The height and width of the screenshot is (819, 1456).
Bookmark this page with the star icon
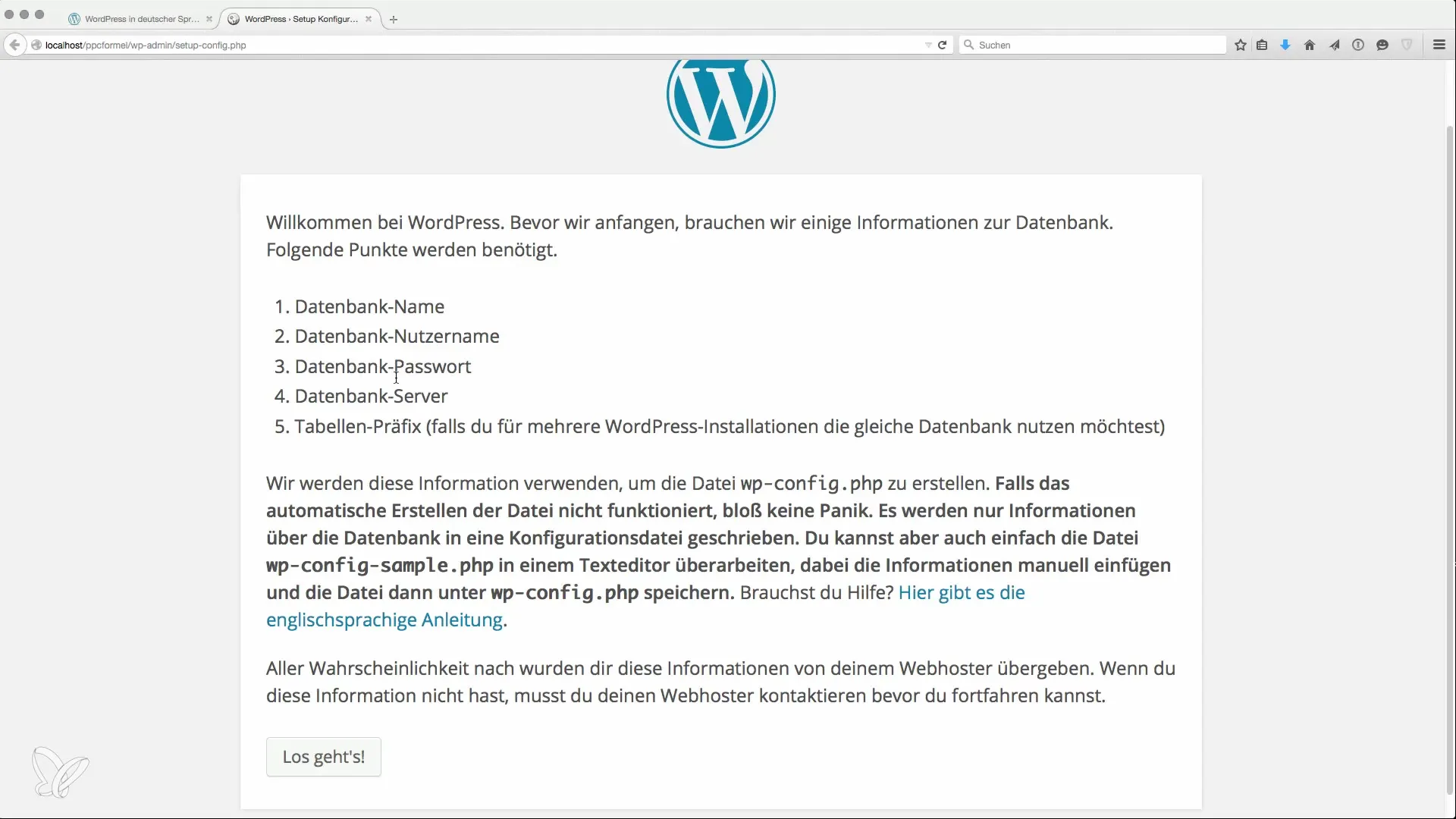point(1241,45)
